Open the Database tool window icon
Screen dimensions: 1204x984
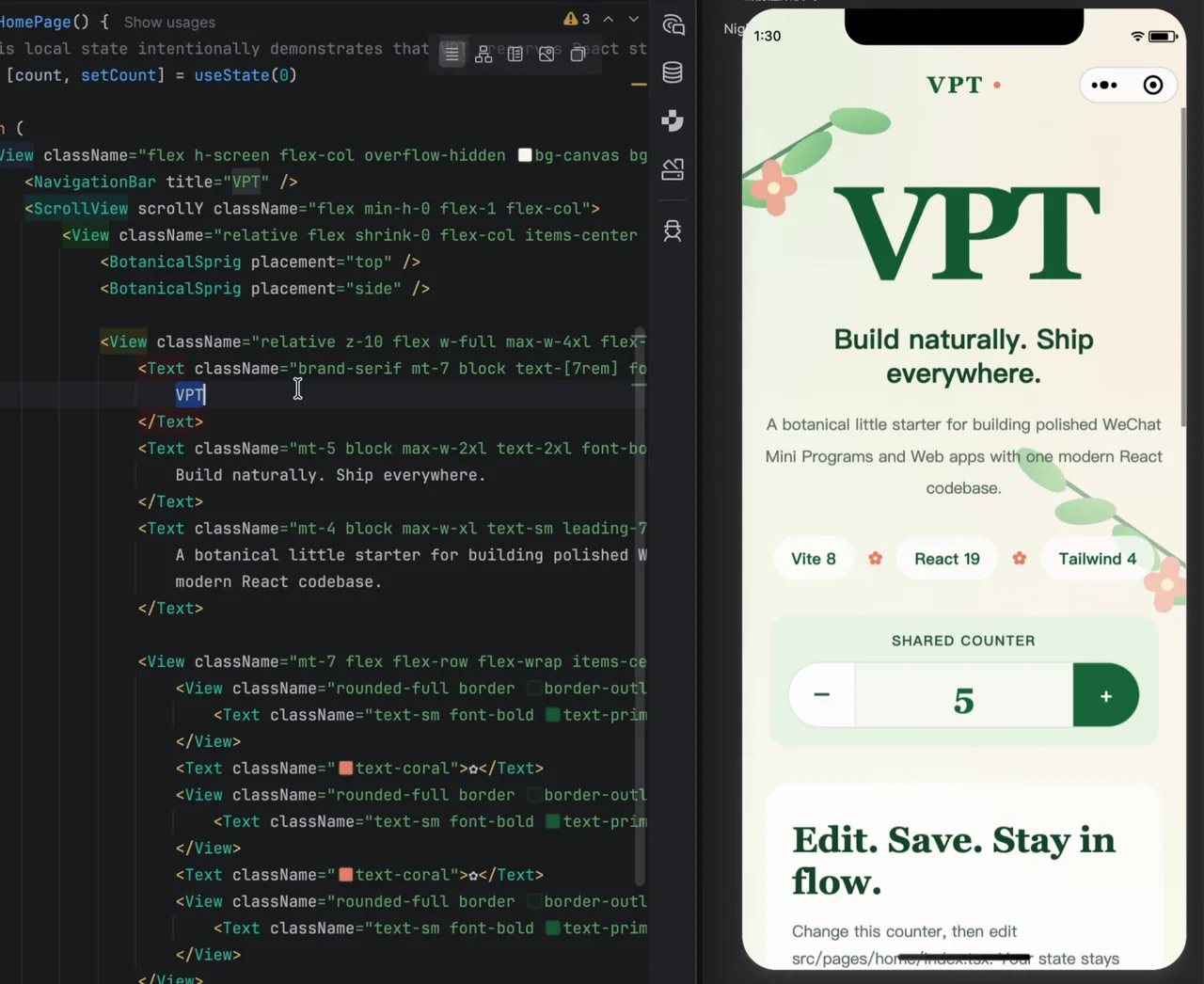[x=673, y=72]
